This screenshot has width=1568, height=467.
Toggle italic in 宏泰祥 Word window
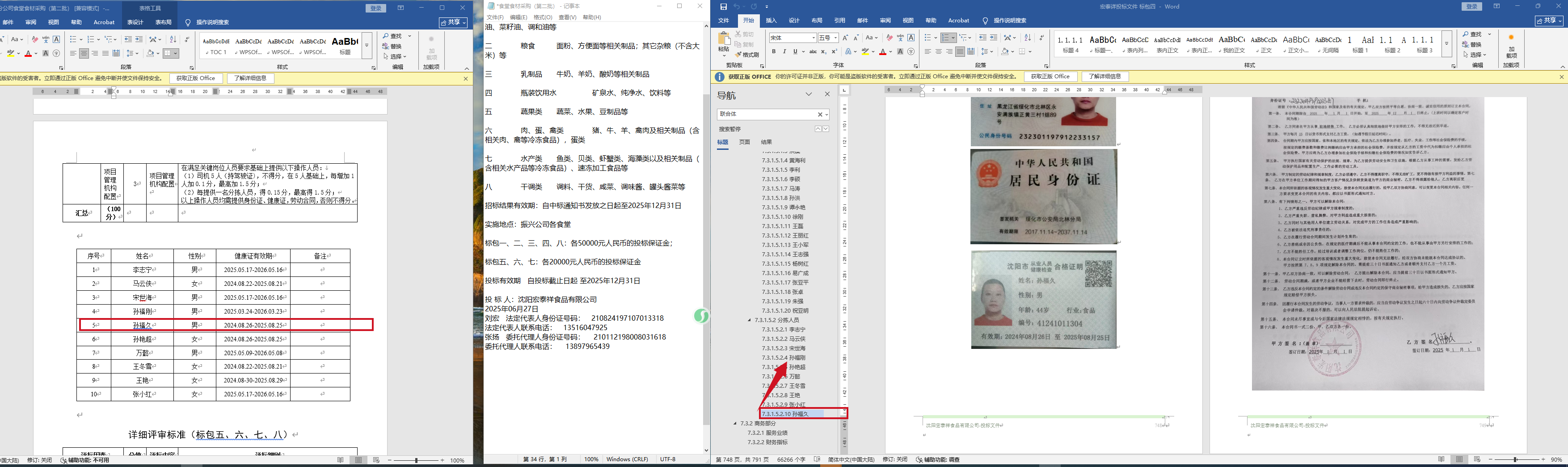pyautogui.click(x=784, y=52)
